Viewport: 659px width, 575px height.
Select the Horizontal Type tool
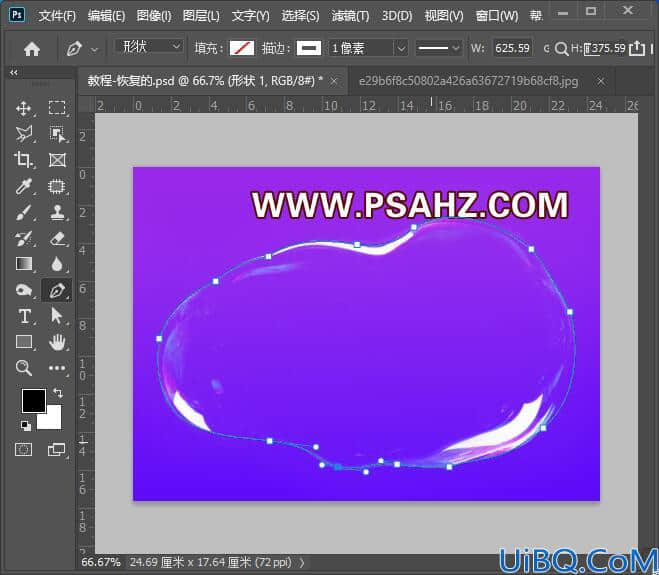(24, 316)
